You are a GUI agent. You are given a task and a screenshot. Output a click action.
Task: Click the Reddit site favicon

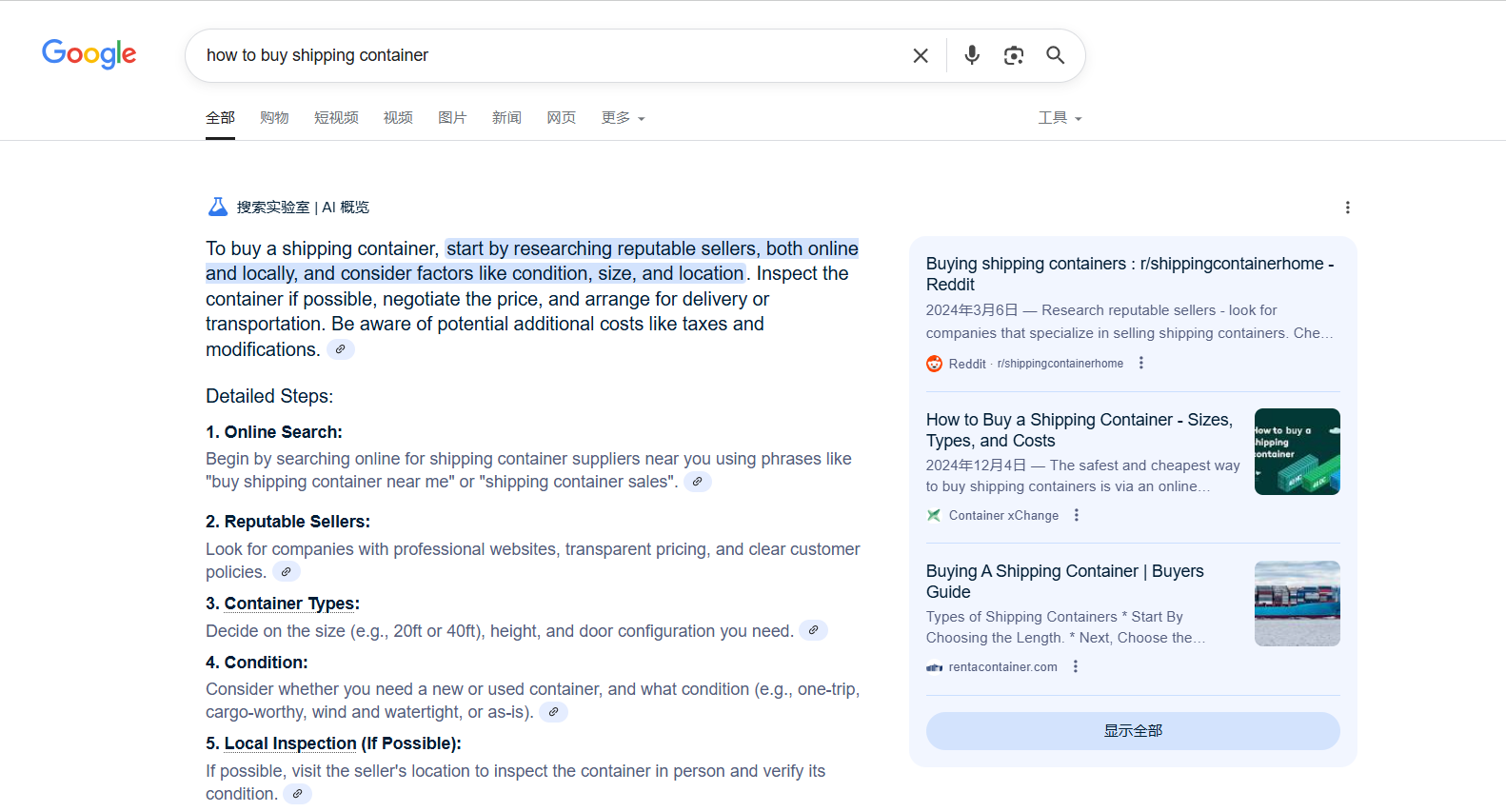(934, 364)
